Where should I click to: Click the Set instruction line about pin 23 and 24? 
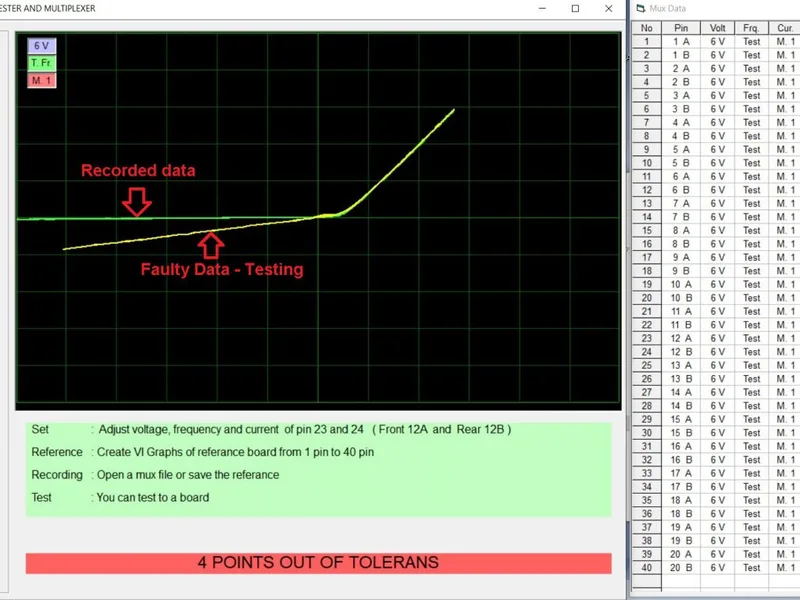pyautogui.click(x=271, y=430)
